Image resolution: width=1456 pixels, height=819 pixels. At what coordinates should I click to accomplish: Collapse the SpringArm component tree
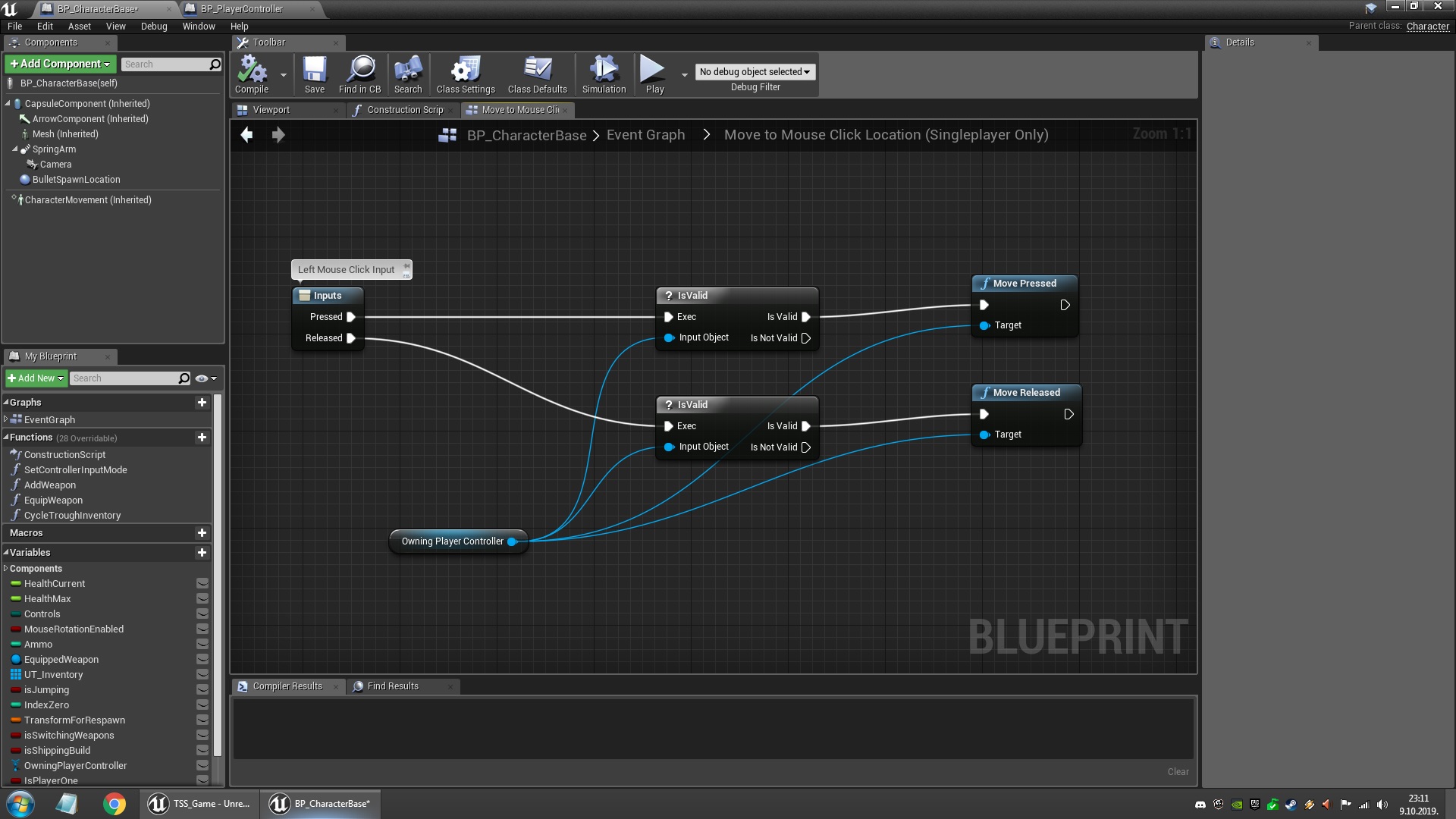coord(15,149)
